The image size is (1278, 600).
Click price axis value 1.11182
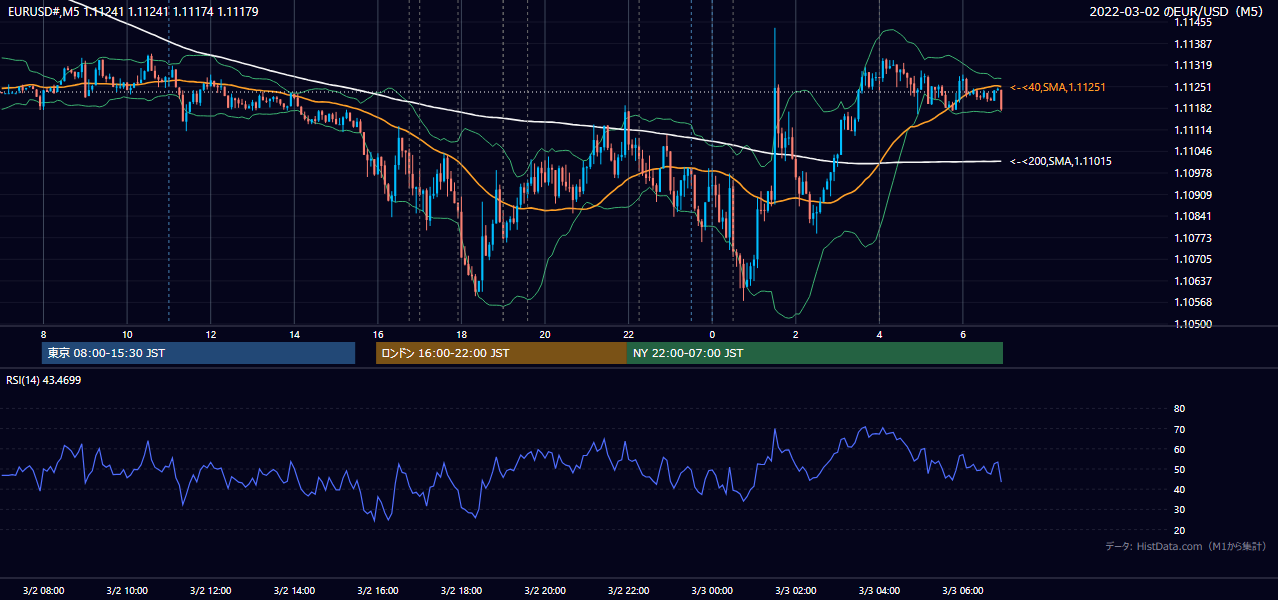coord(1193,108)
